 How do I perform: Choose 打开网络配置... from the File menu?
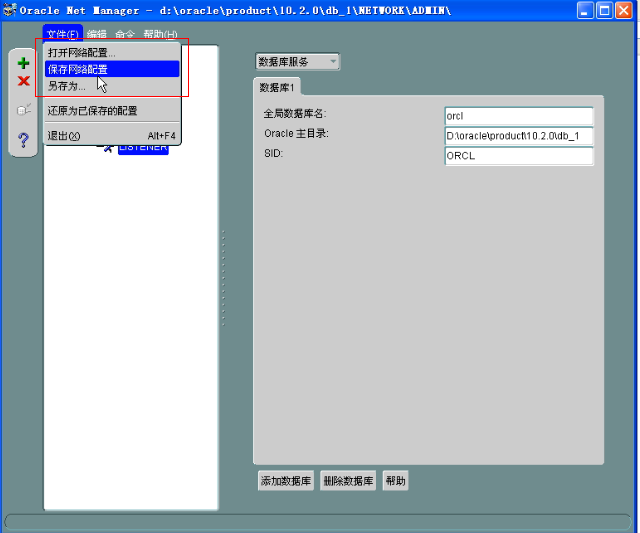(x=112, y=53)
